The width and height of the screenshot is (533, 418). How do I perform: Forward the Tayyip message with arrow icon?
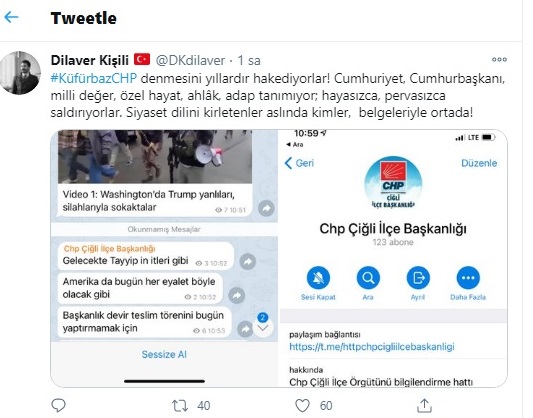tap(248, 262)
